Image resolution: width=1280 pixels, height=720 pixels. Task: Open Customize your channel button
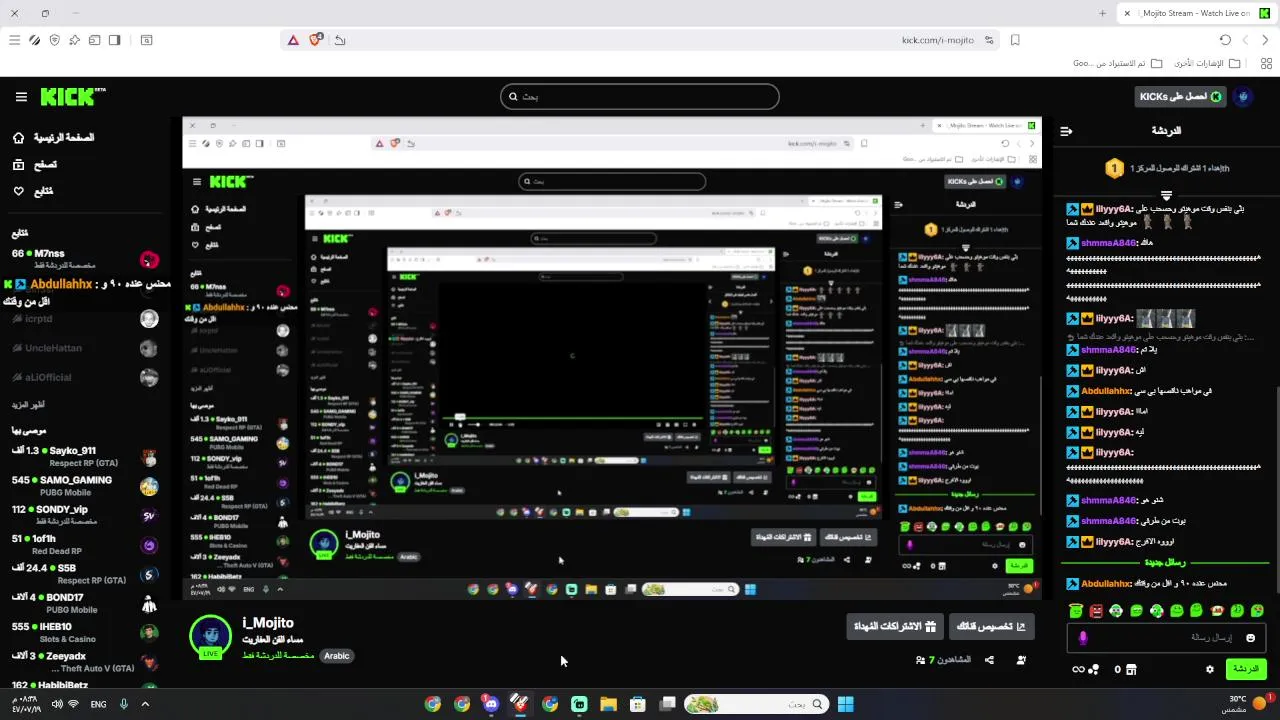tap(991, 627)
